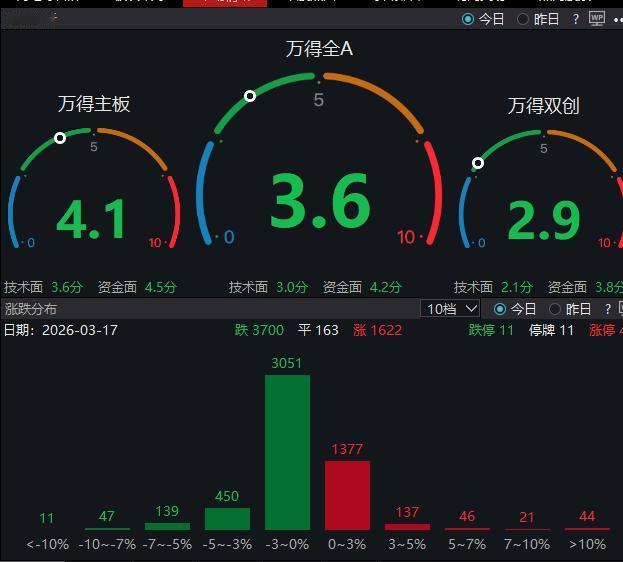Select 昨日 radio in the 涨跌分布 header

[x=555, y=309]
